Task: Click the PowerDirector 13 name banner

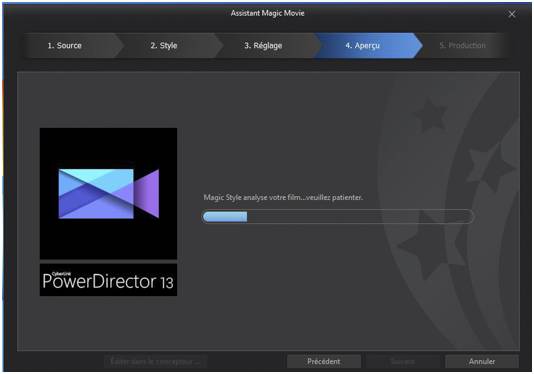Action: pyautogui.click(x=108, y=280)
